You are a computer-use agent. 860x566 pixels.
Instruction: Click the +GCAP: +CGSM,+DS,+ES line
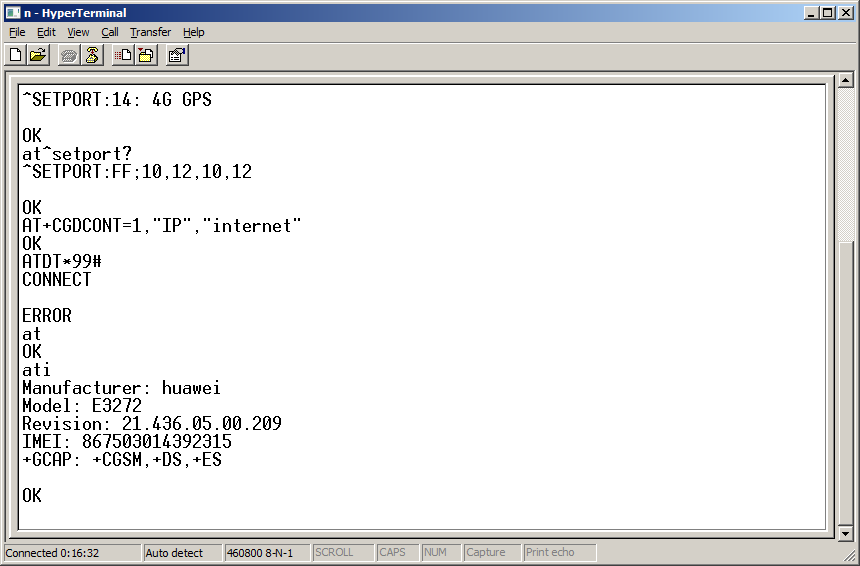(122, 460)
